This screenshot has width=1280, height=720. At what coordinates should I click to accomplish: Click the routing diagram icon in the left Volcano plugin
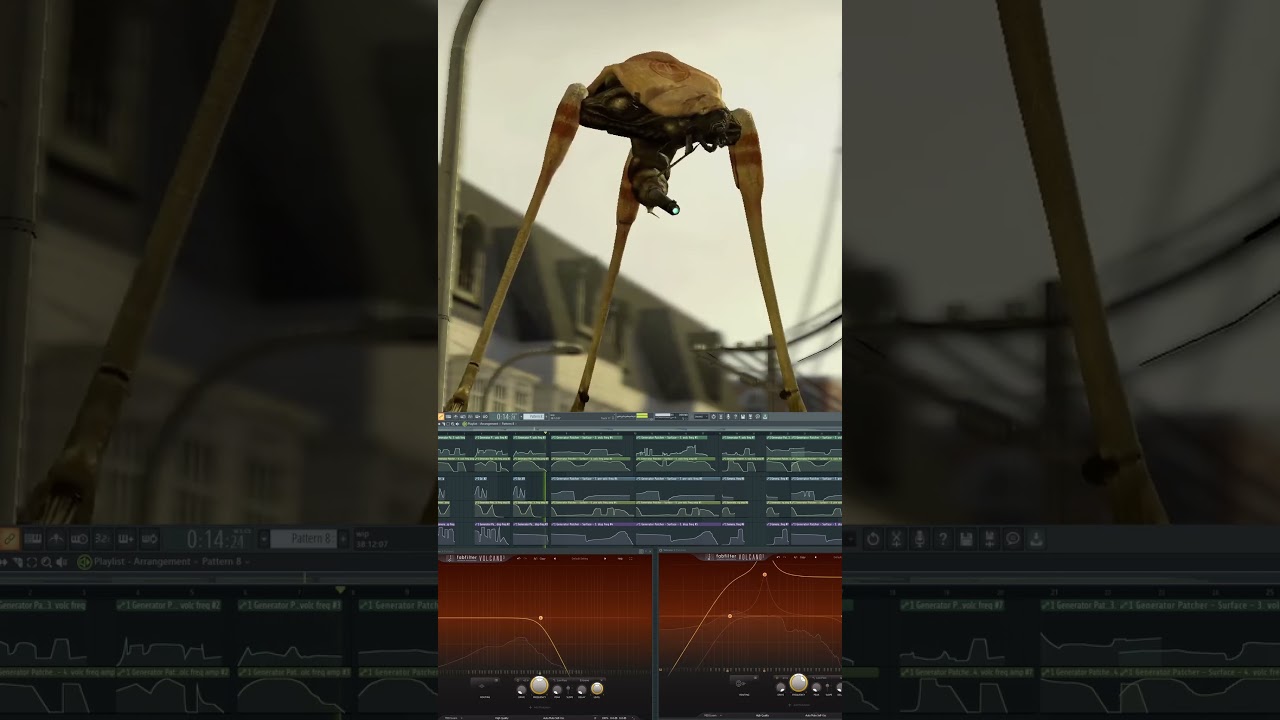(x=482, y=685)
